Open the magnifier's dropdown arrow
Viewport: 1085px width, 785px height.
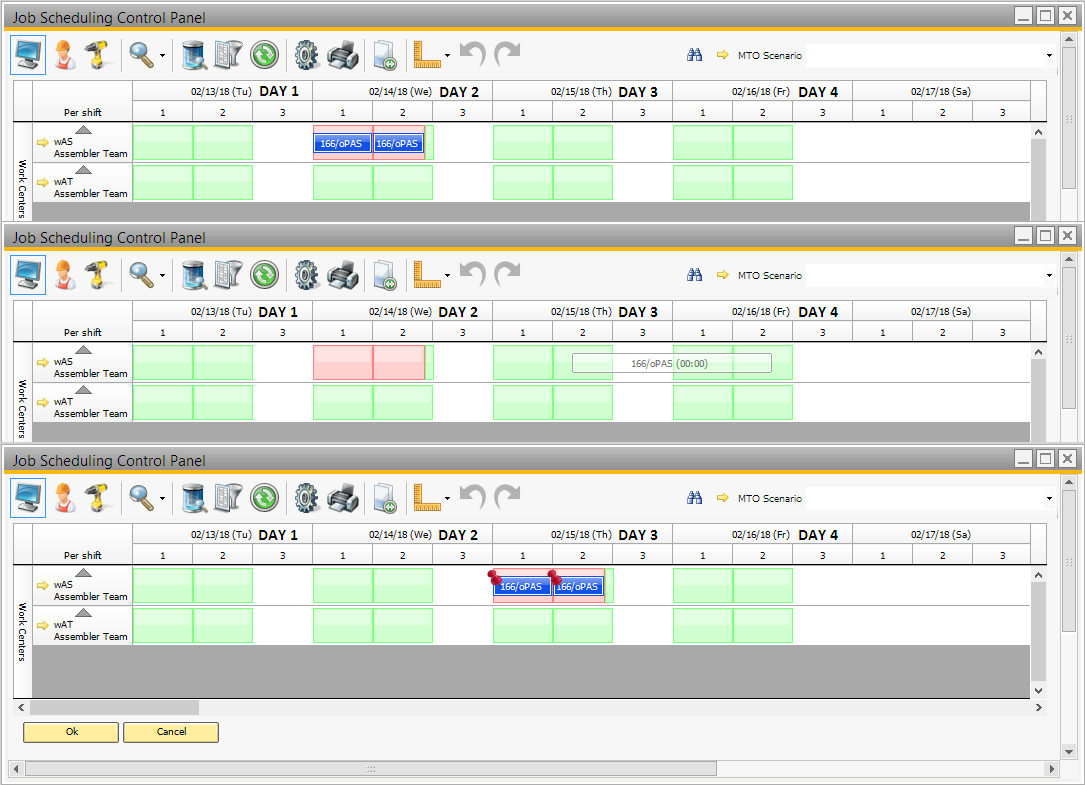coord(161,56)
